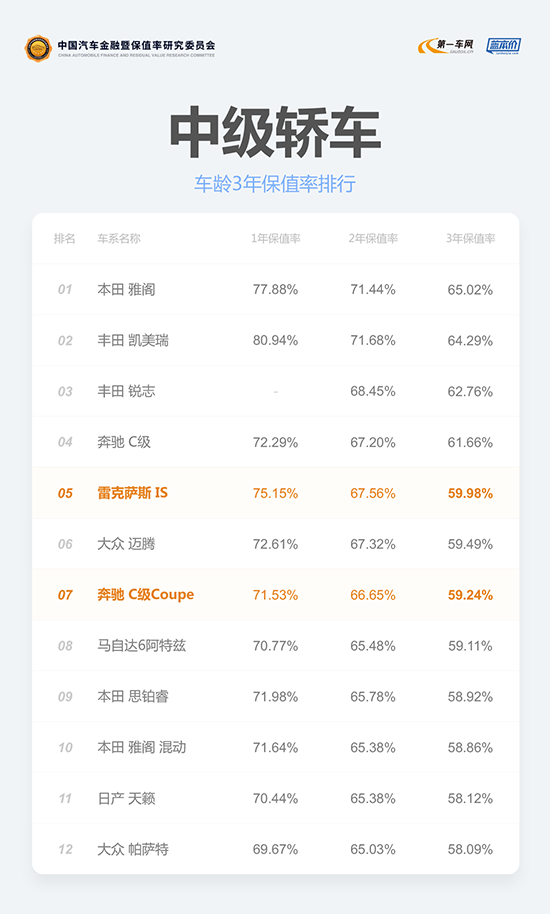Image resolution: width=550 pixels, height=914 pixels.
Task: Click the 中国汽车金融暨保值率研究委员会 title text
Action: [136, 45]
